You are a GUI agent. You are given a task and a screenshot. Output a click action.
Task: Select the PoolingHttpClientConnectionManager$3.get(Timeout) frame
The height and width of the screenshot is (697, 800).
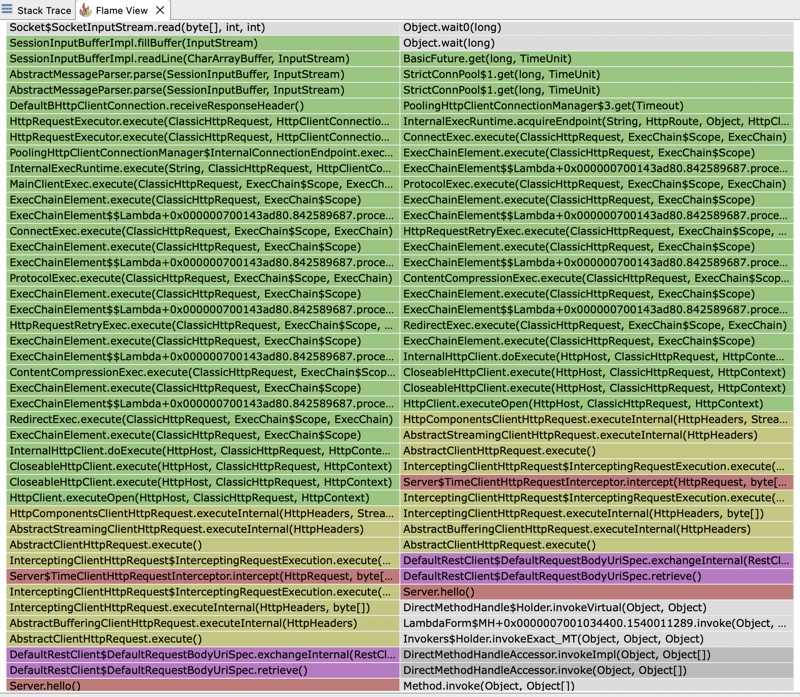click(596, 106)
